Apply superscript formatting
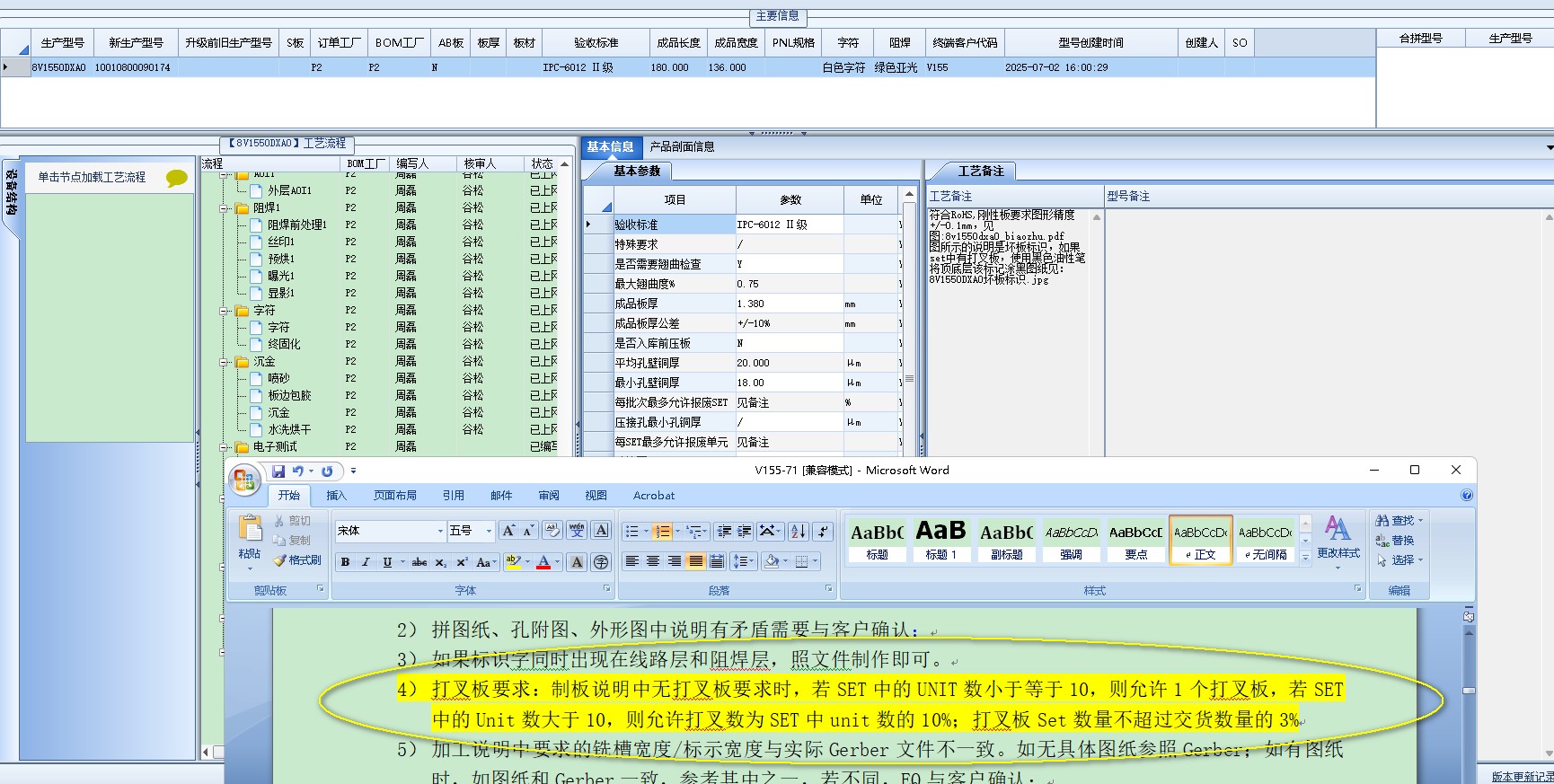 pos(461,562)
